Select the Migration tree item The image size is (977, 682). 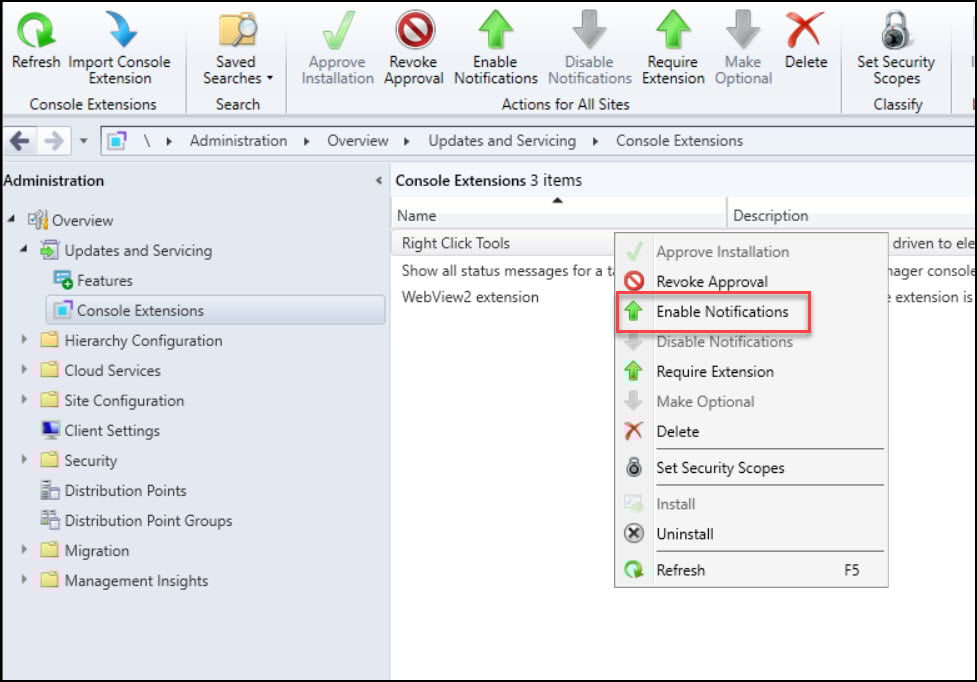[x=97, y=551]
